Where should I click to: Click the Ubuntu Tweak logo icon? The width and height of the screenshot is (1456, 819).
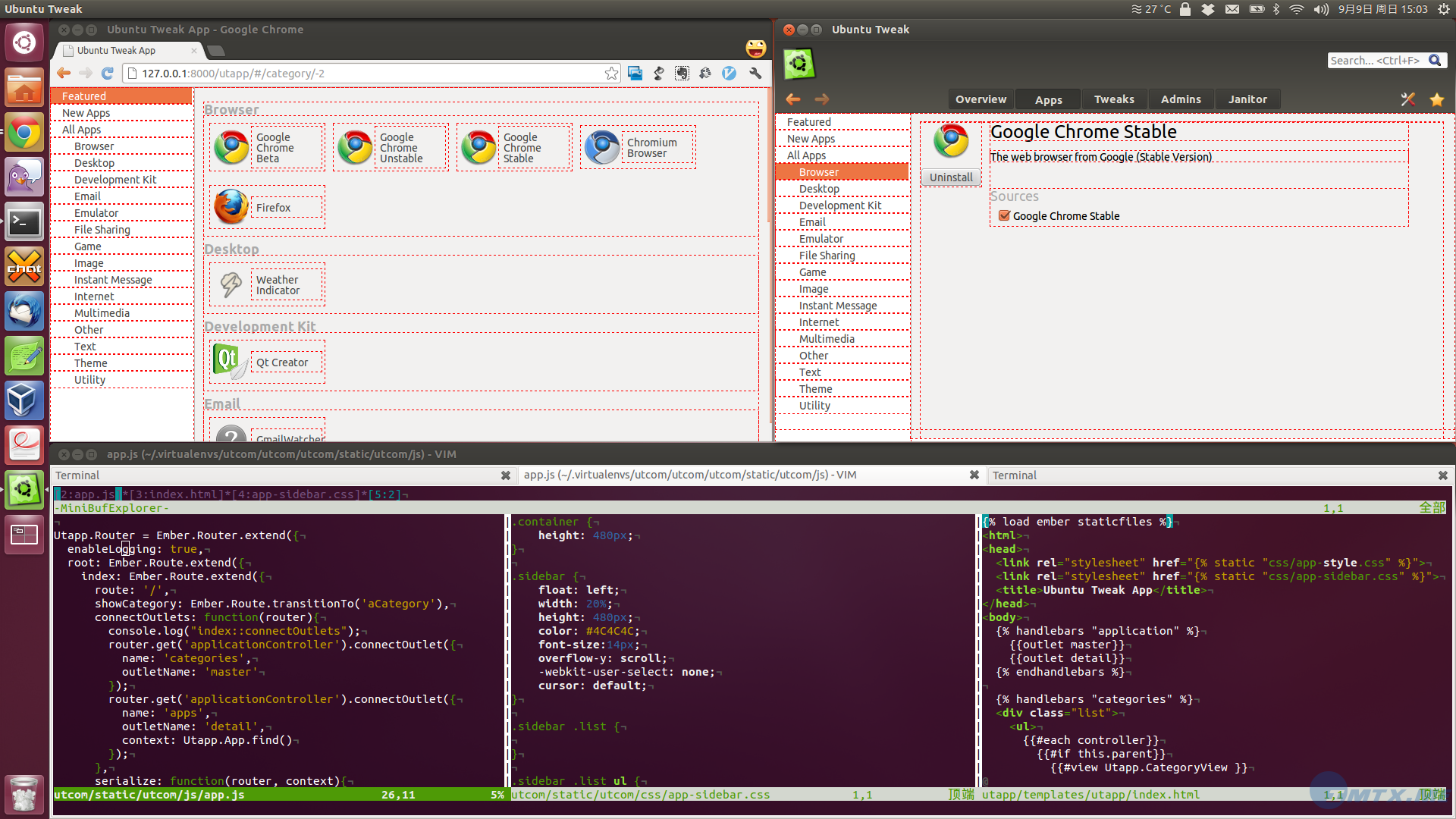pos(799,64)
